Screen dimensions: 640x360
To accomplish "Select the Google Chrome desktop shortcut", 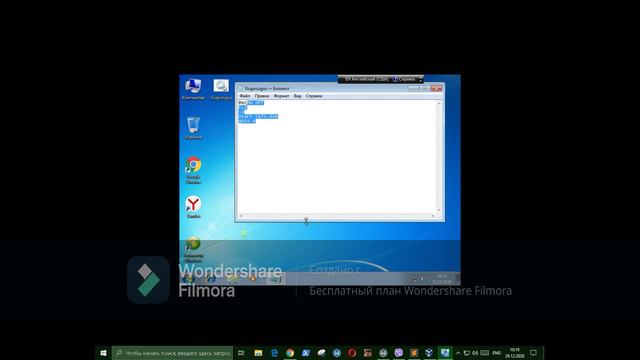I will 193,170.
